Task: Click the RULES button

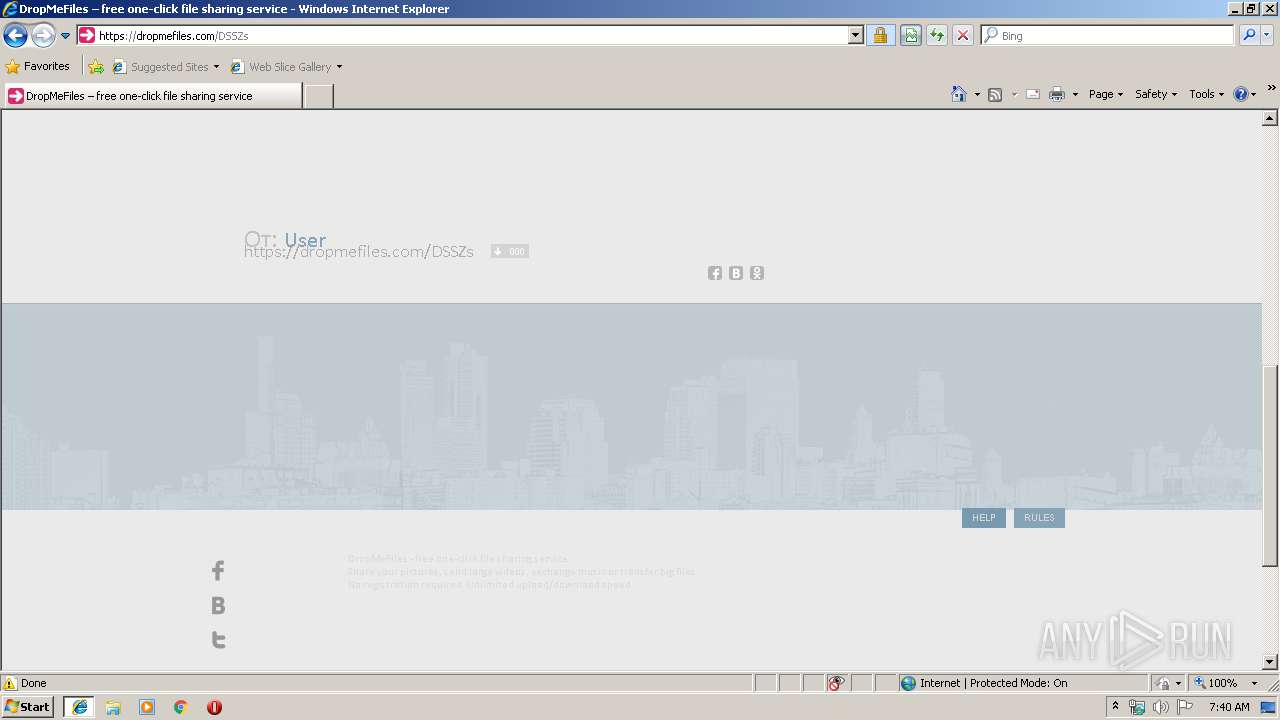Action: point(1039,518)
